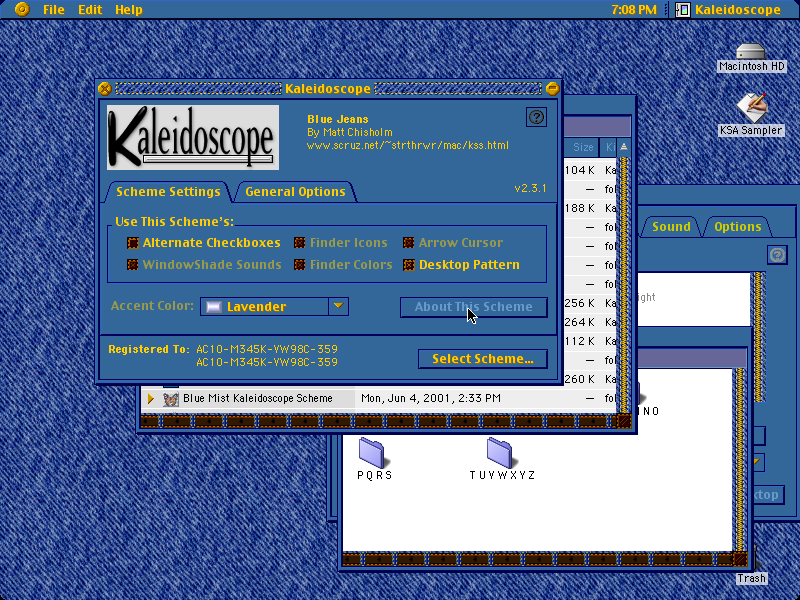Screen dimensions: 800x600
Task: Open the Edit menu
Action: [90, 10]
